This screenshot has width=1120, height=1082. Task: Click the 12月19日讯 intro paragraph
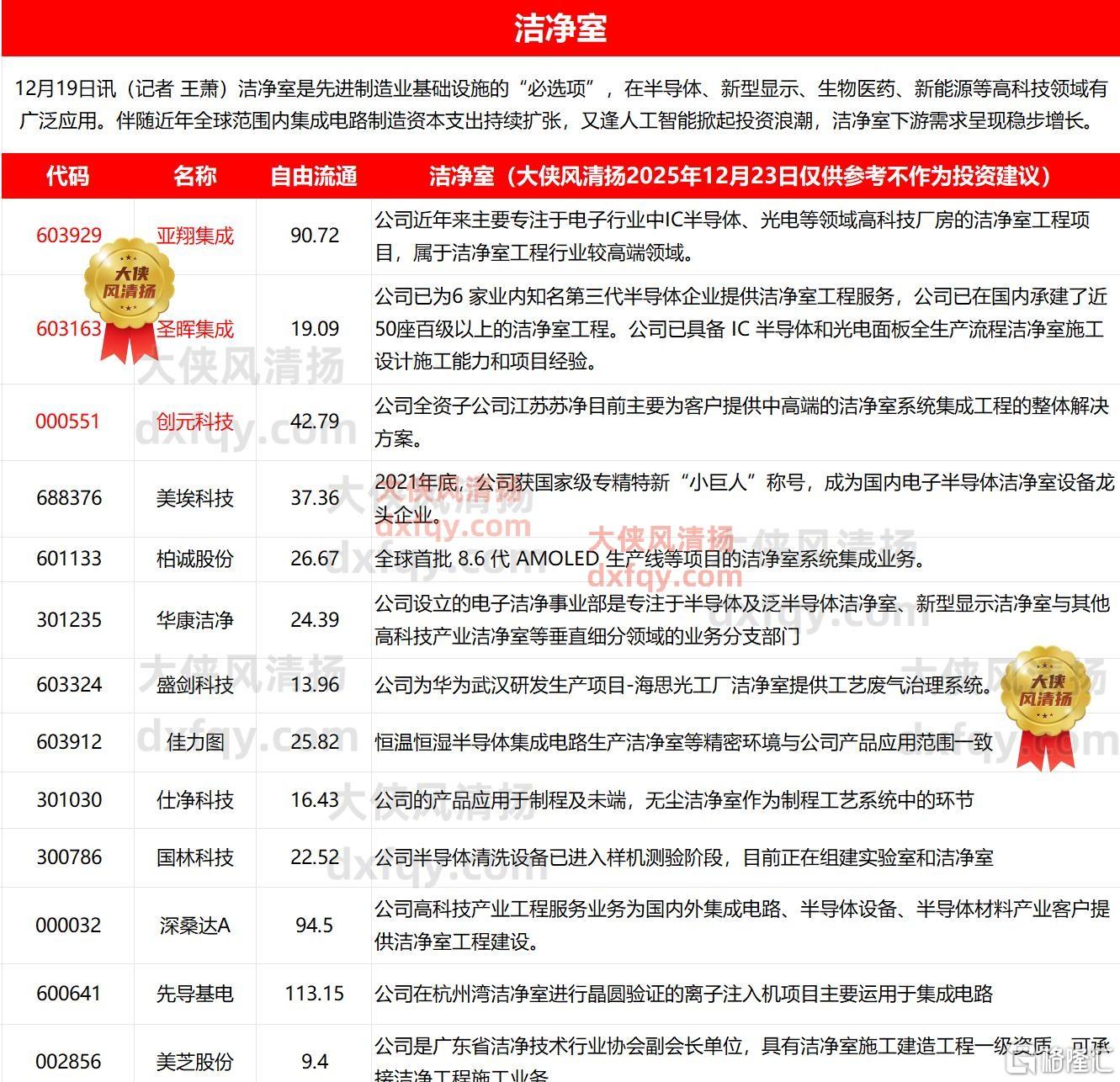tap(560, 104)
